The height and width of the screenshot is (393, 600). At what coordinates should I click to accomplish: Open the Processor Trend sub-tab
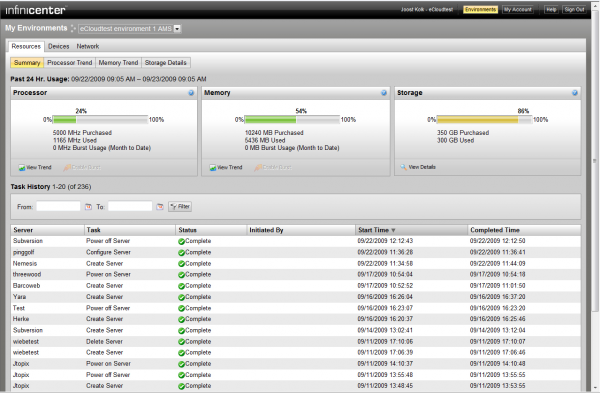click(70, 63)
